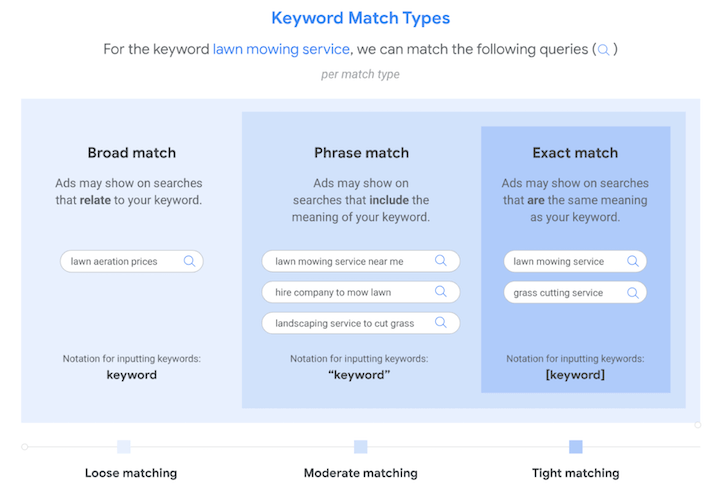This screenshot has width=720, height=492.
Task: Click the magnifier icon in the subtitle parentheses
Action: (604, 50)
